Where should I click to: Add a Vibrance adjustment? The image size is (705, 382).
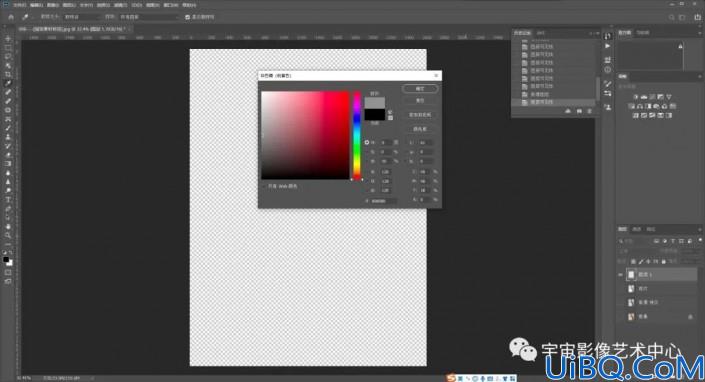(x=669, y=97)
